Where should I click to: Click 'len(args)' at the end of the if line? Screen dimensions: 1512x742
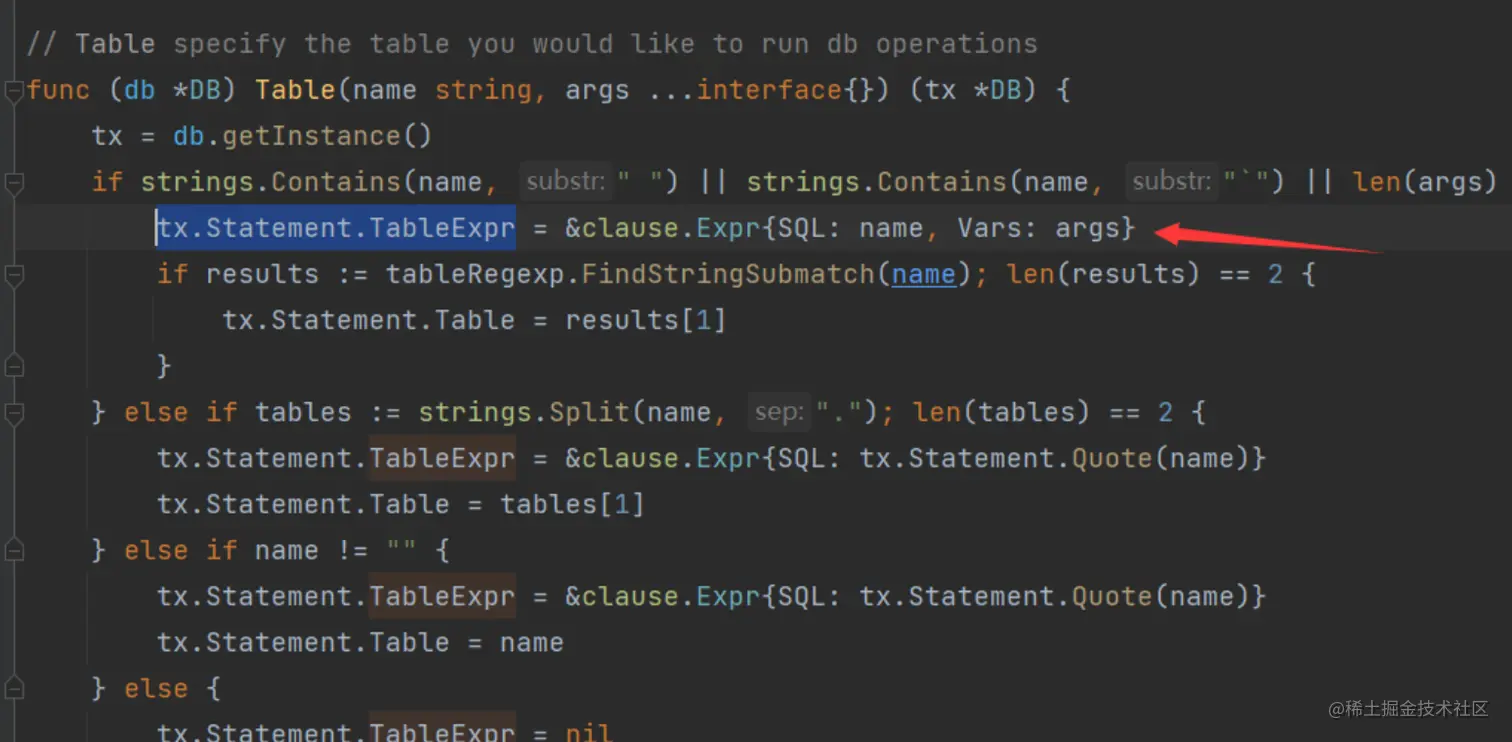pos(1424,182)
